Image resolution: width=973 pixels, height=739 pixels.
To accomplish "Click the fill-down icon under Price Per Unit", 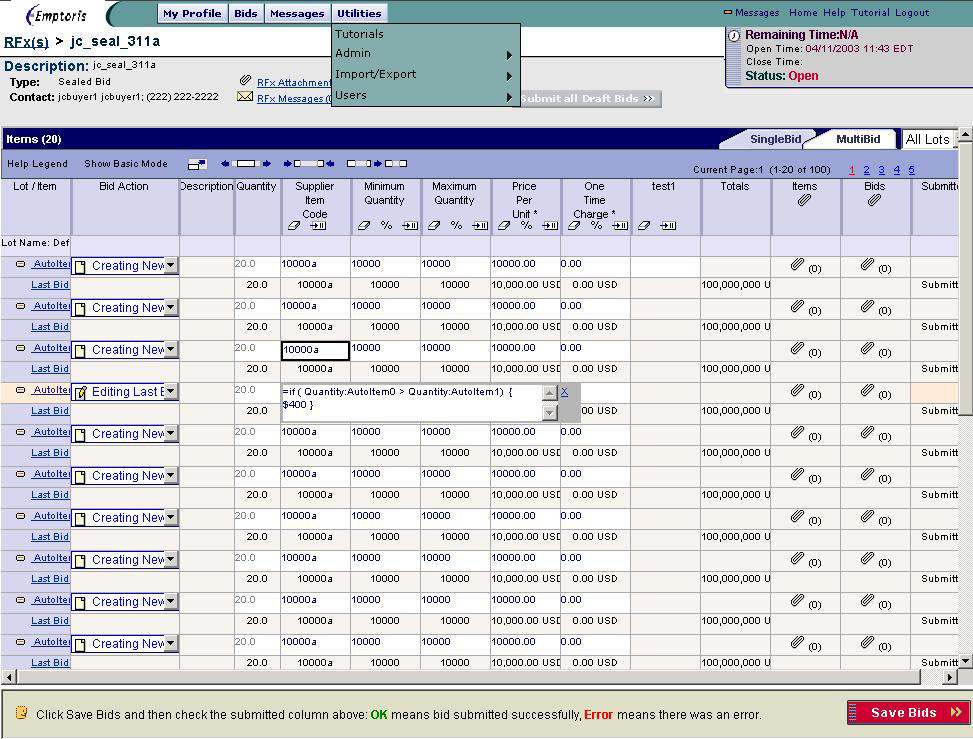I will point(550,226).
